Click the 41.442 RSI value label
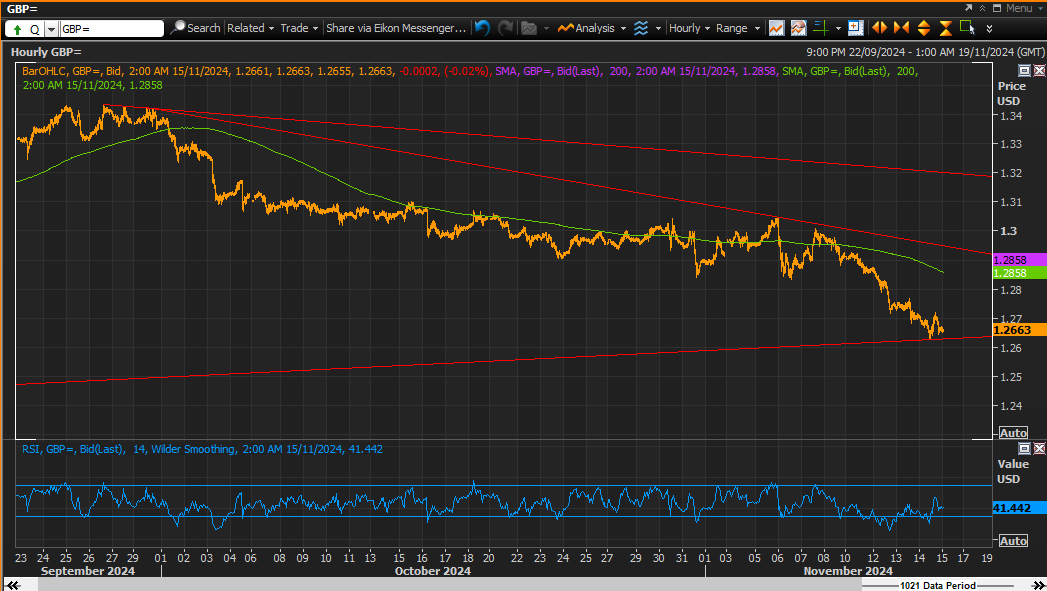The width and height of the screenshot is (1047, 591). [x=1020, y=508]
